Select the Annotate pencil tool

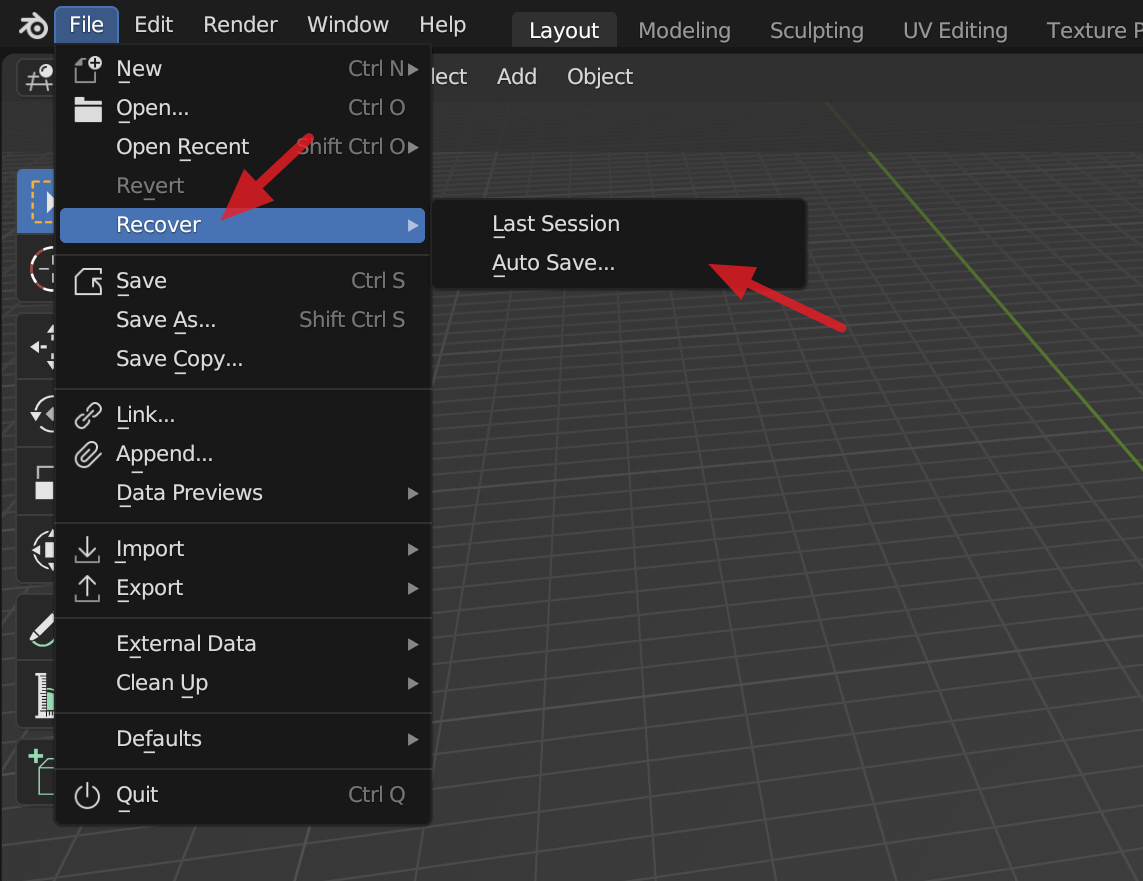point(36,627)
